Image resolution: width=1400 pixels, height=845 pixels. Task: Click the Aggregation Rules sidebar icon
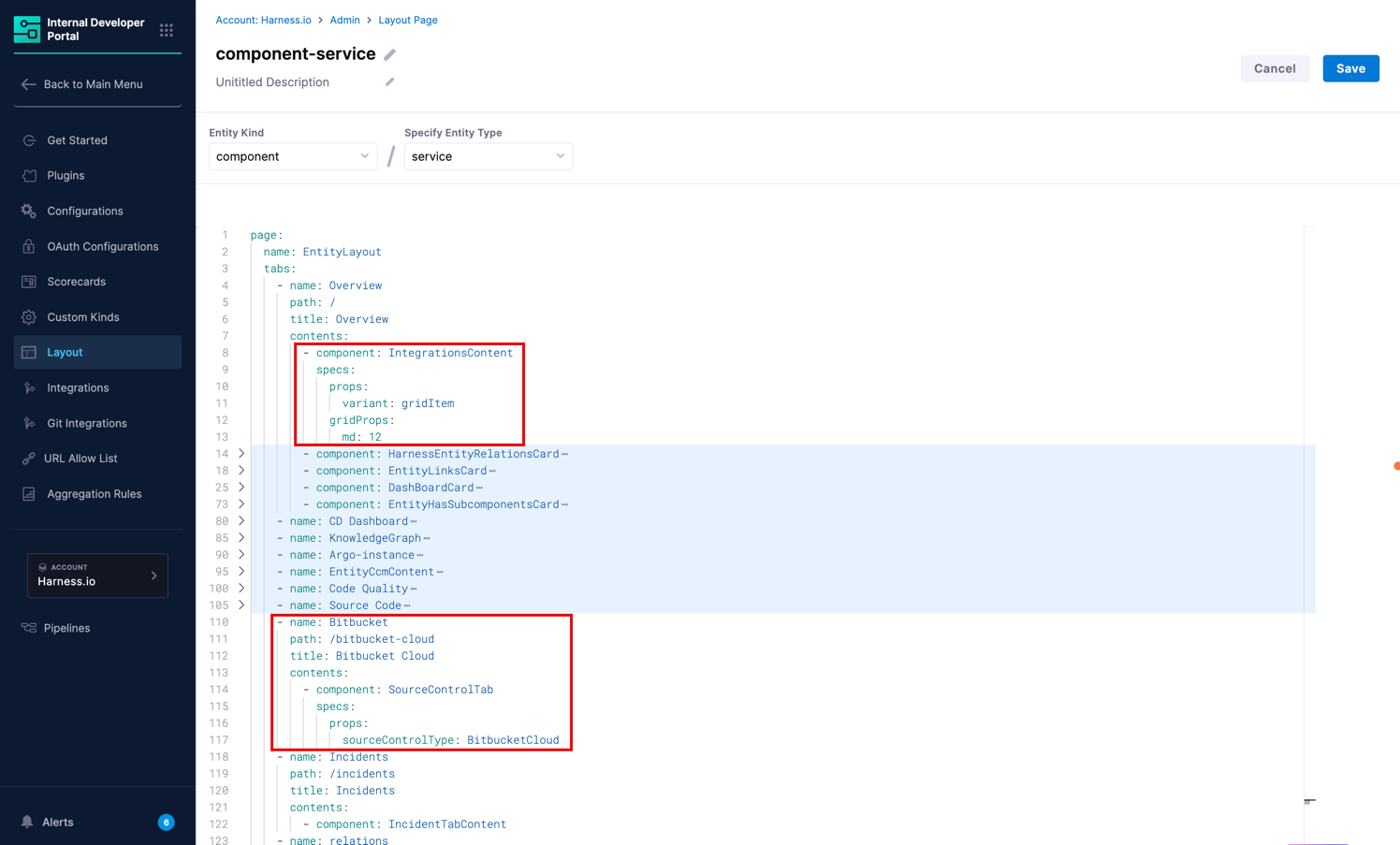click(x=29, y=494)
